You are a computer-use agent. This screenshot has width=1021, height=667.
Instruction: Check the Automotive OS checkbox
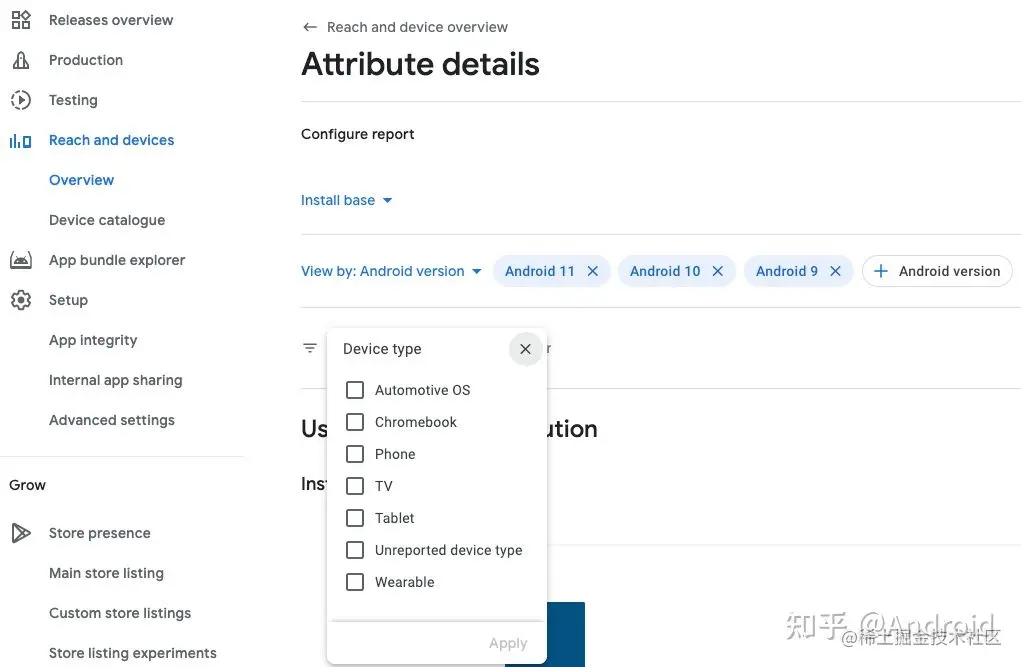355,390
